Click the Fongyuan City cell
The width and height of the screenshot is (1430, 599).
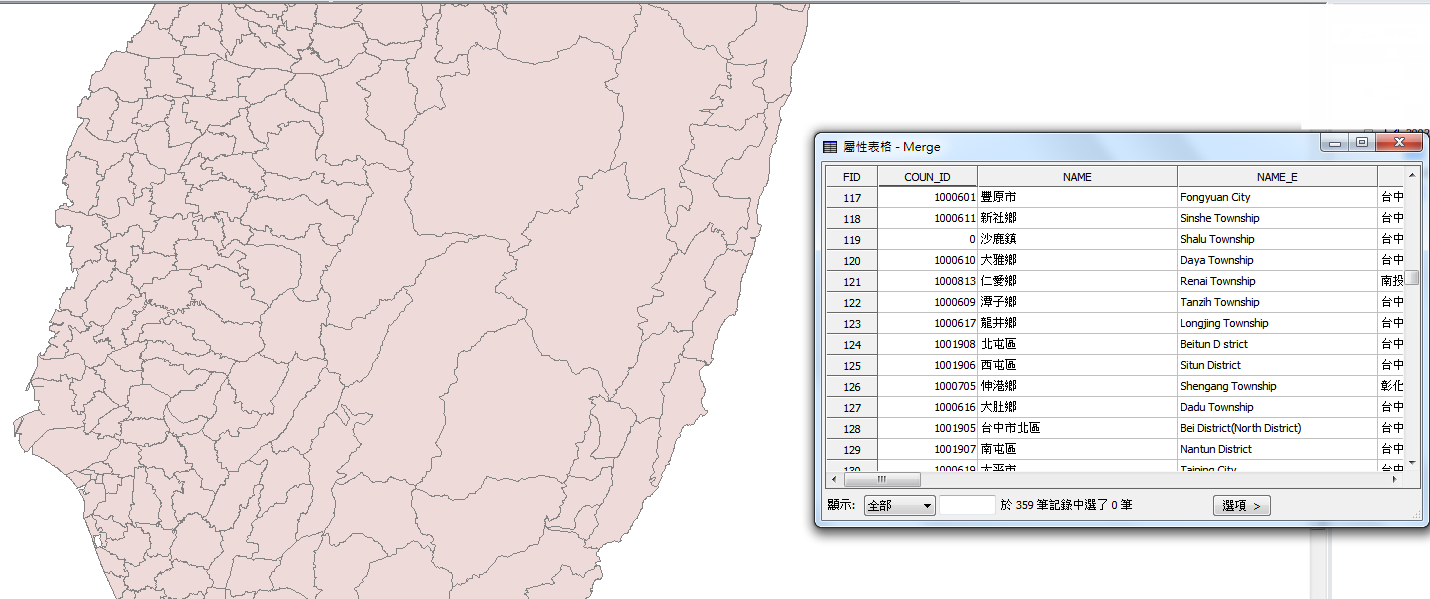pyautogui.click(x=1276, y=198)
